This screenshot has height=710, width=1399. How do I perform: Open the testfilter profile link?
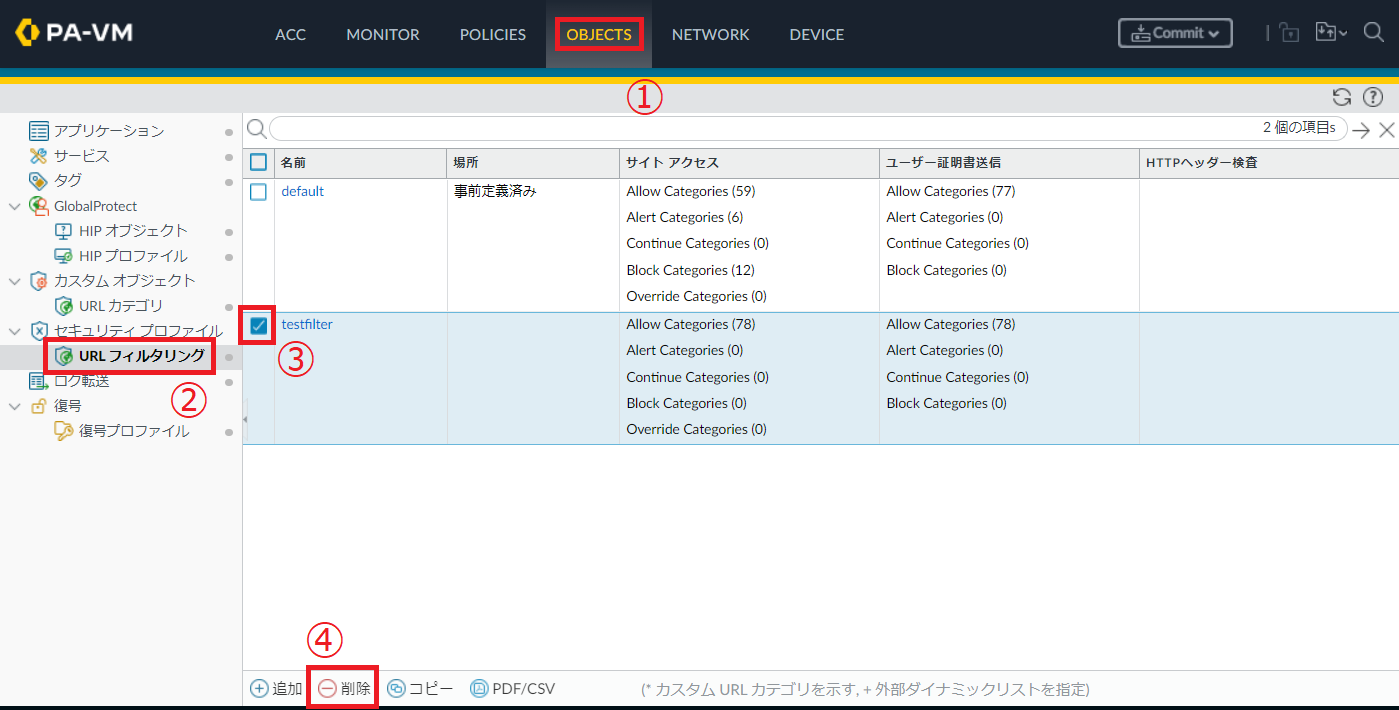point(307,324)
